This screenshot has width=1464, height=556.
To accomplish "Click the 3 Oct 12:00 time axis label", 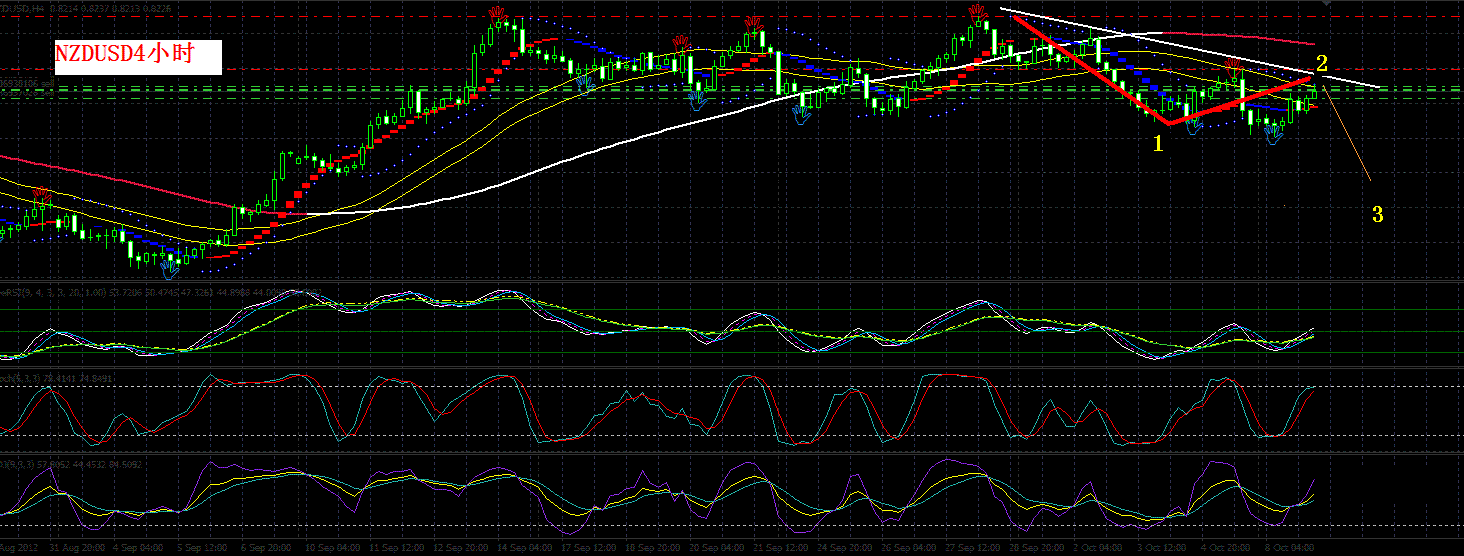I will pyautogui.click(x=1162, y=547).
